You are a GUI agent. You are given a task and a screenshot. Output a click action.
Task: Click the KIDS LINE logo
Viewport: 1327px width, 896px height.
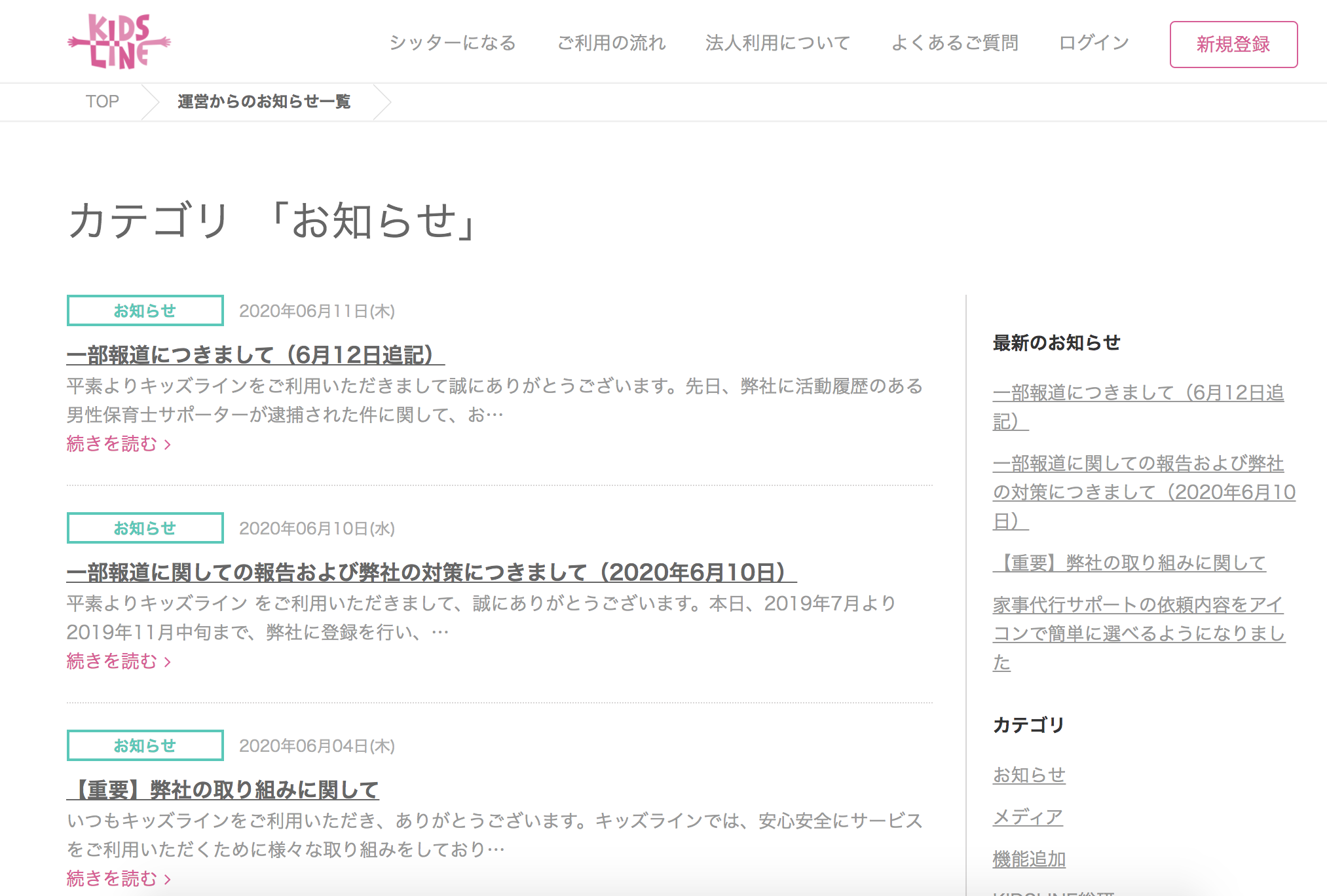pyautogui.click(x=119, y=42)
